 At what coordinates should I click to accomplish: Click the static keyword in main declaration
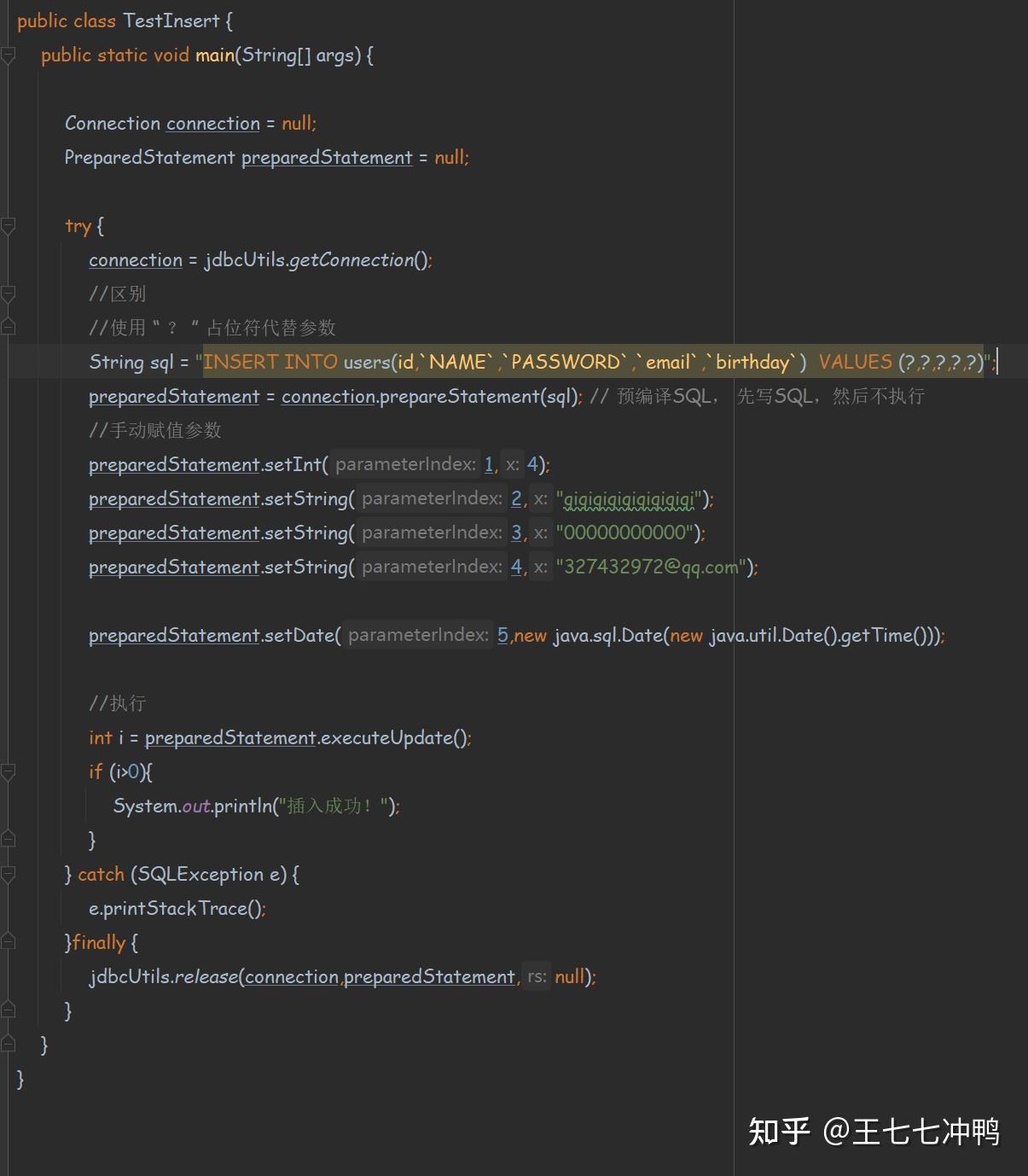pyautogui.click(x=122, y=55)
